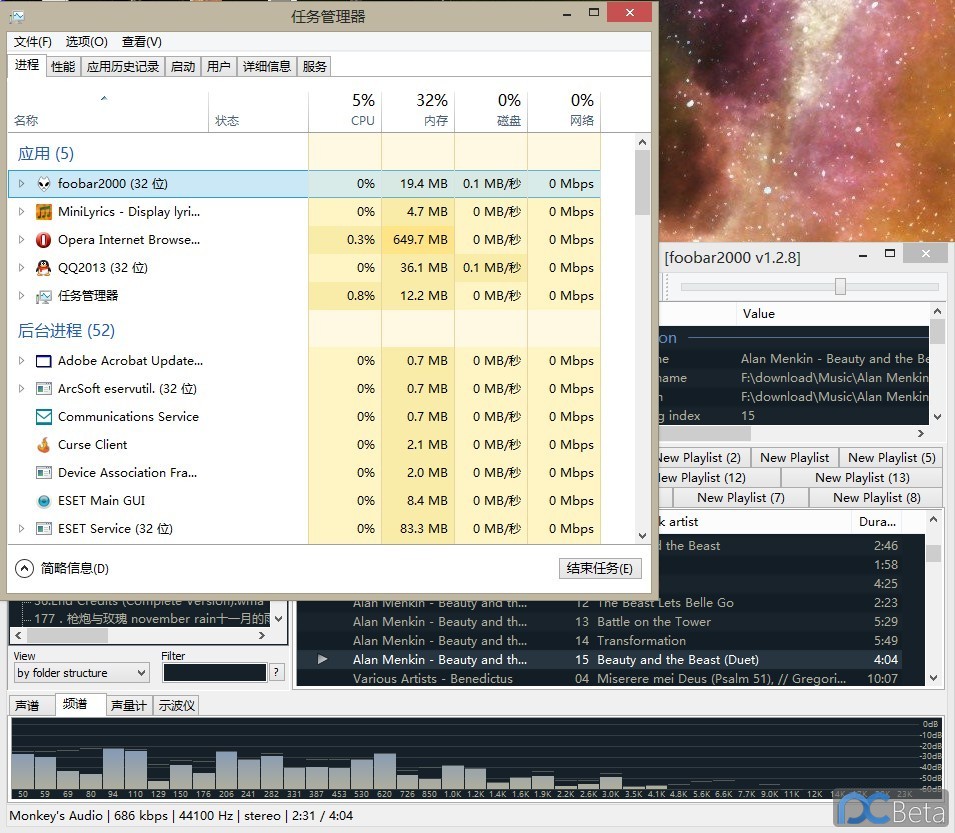Switch to the 用户 tab
The width and height of the screenshot is (955, 833).
(x=219, y=66)
